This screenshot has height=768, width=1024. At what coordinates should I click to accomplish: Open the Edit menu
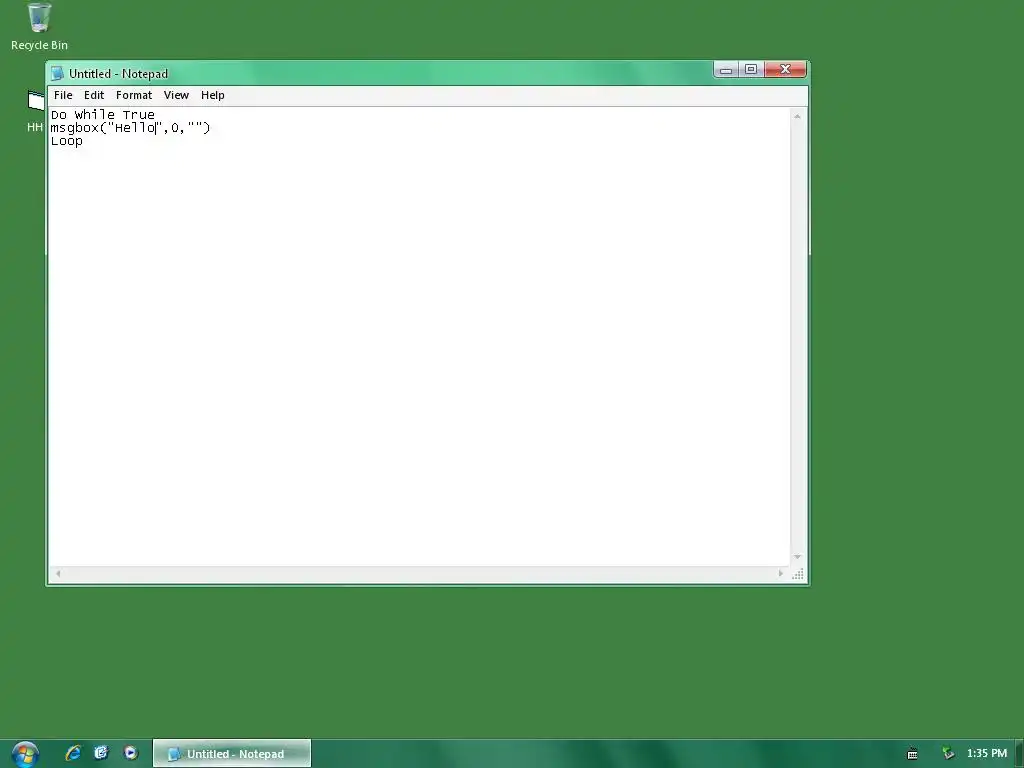[x=93, y=95]
